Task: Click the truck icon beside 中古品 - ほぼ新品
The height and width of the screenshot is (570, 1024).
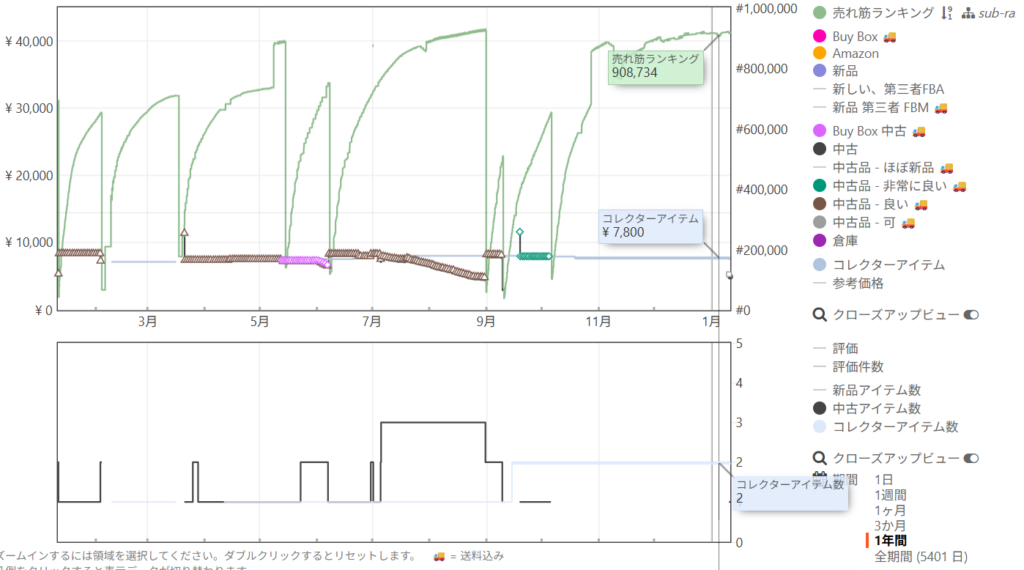Action: [x=946, y=168]
